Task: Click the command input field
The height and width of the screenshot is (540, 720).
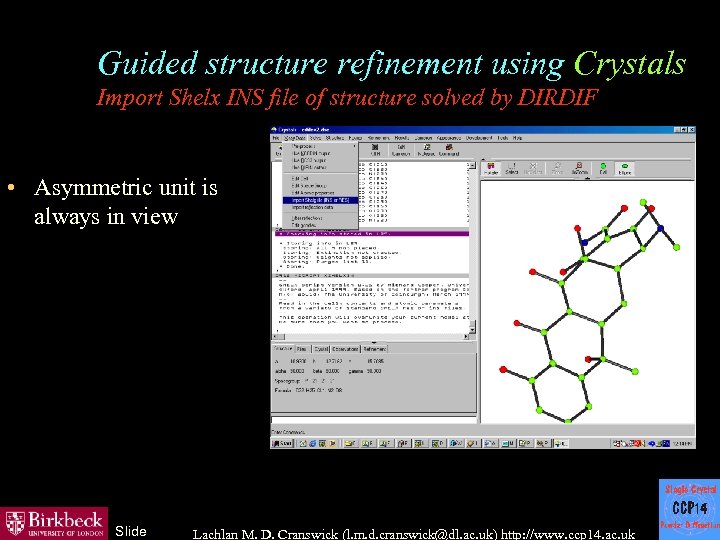Action: tap(375, 420)
